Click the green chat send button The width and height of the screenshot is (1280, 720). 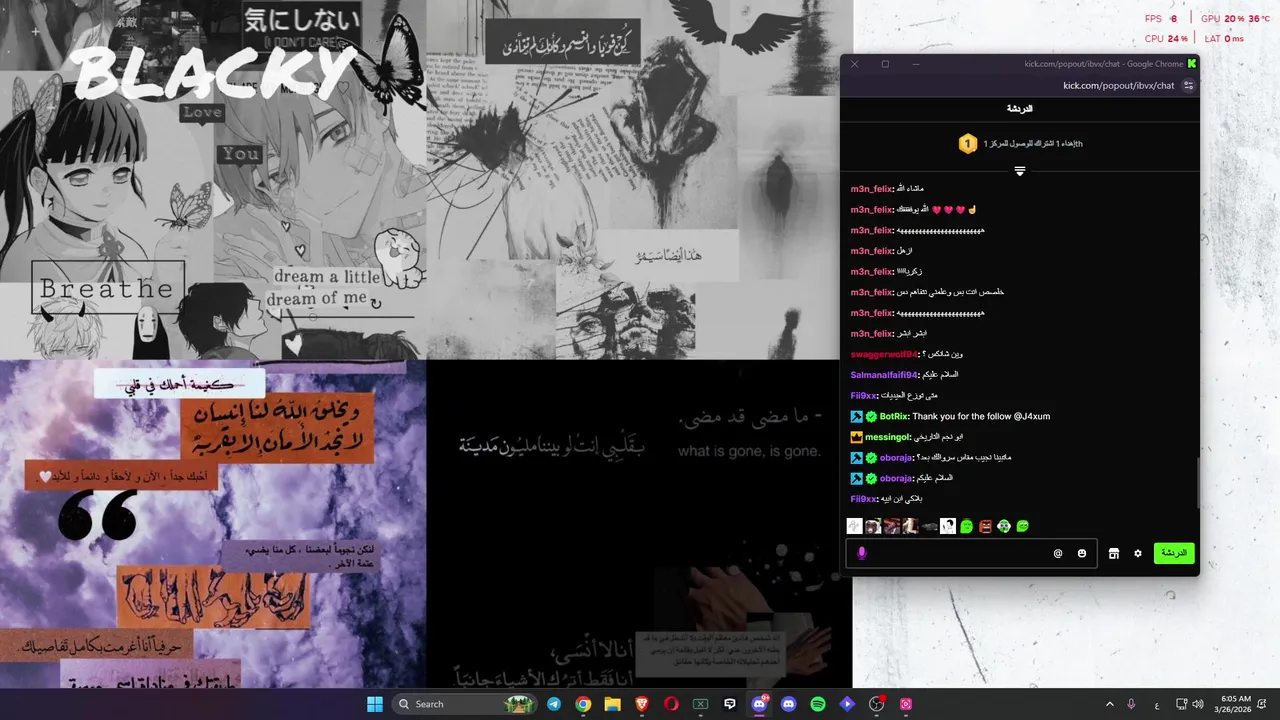point(1174,553)
